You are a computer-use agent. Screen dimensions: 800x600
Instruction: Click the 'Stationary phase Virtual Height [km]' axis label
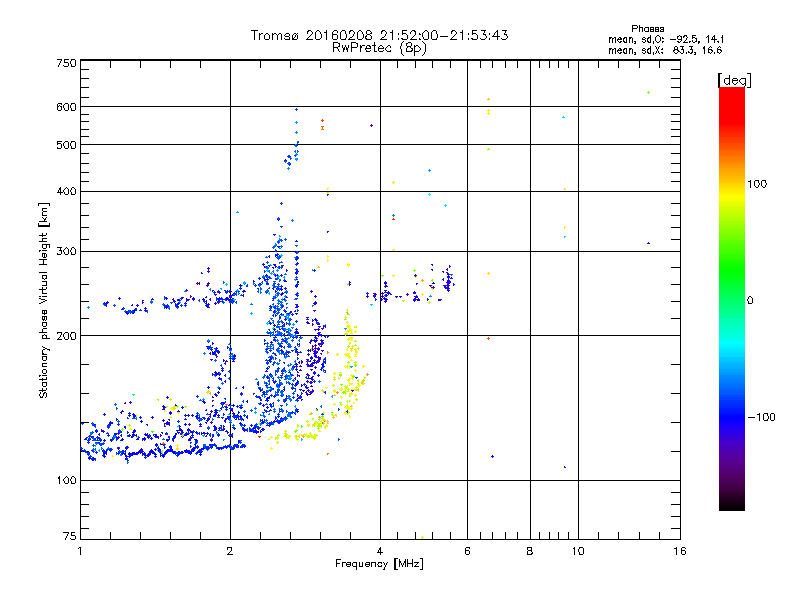(43, 301)
